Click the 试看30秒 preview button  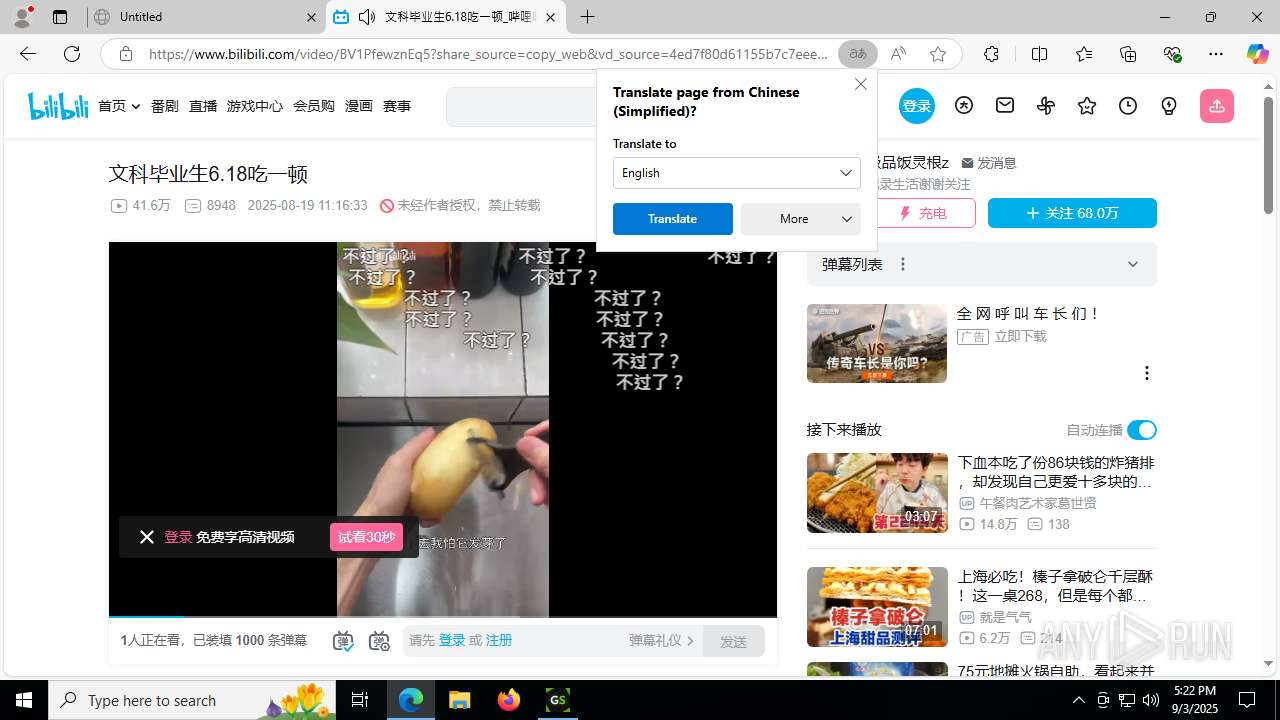[366, 537]
